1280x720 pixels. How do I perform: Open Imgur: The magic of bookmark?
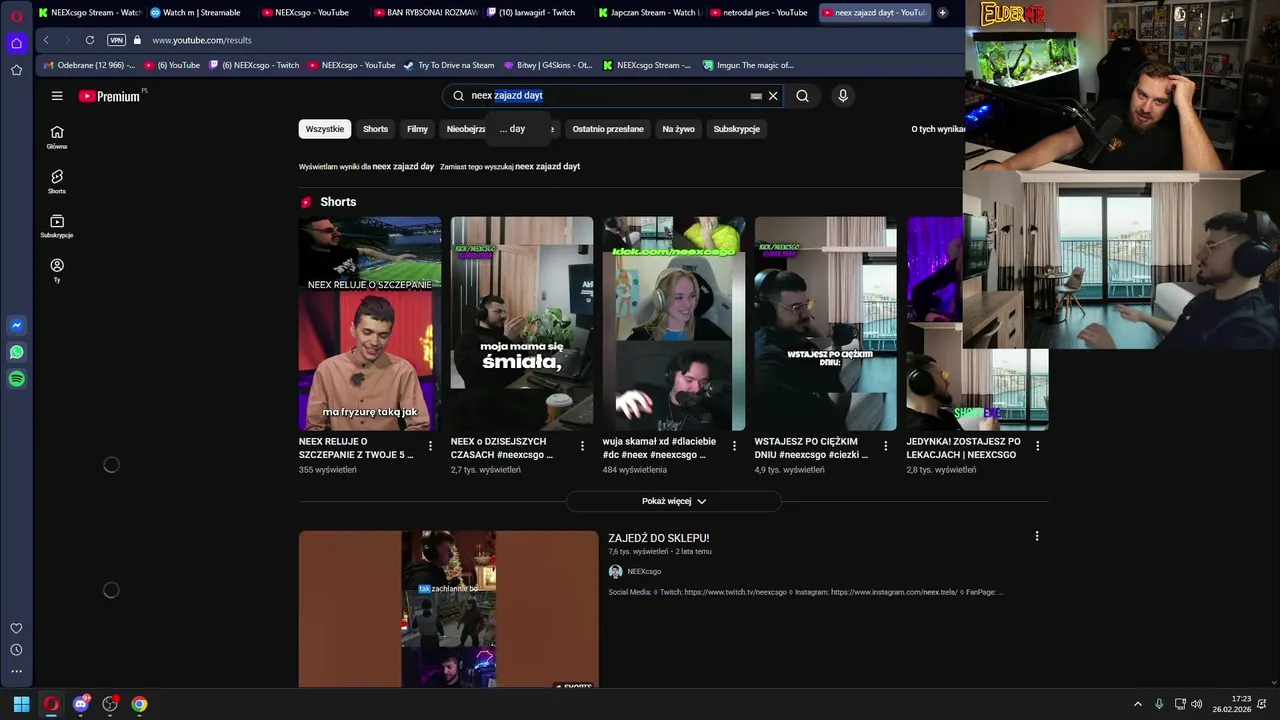pos(748,65)
